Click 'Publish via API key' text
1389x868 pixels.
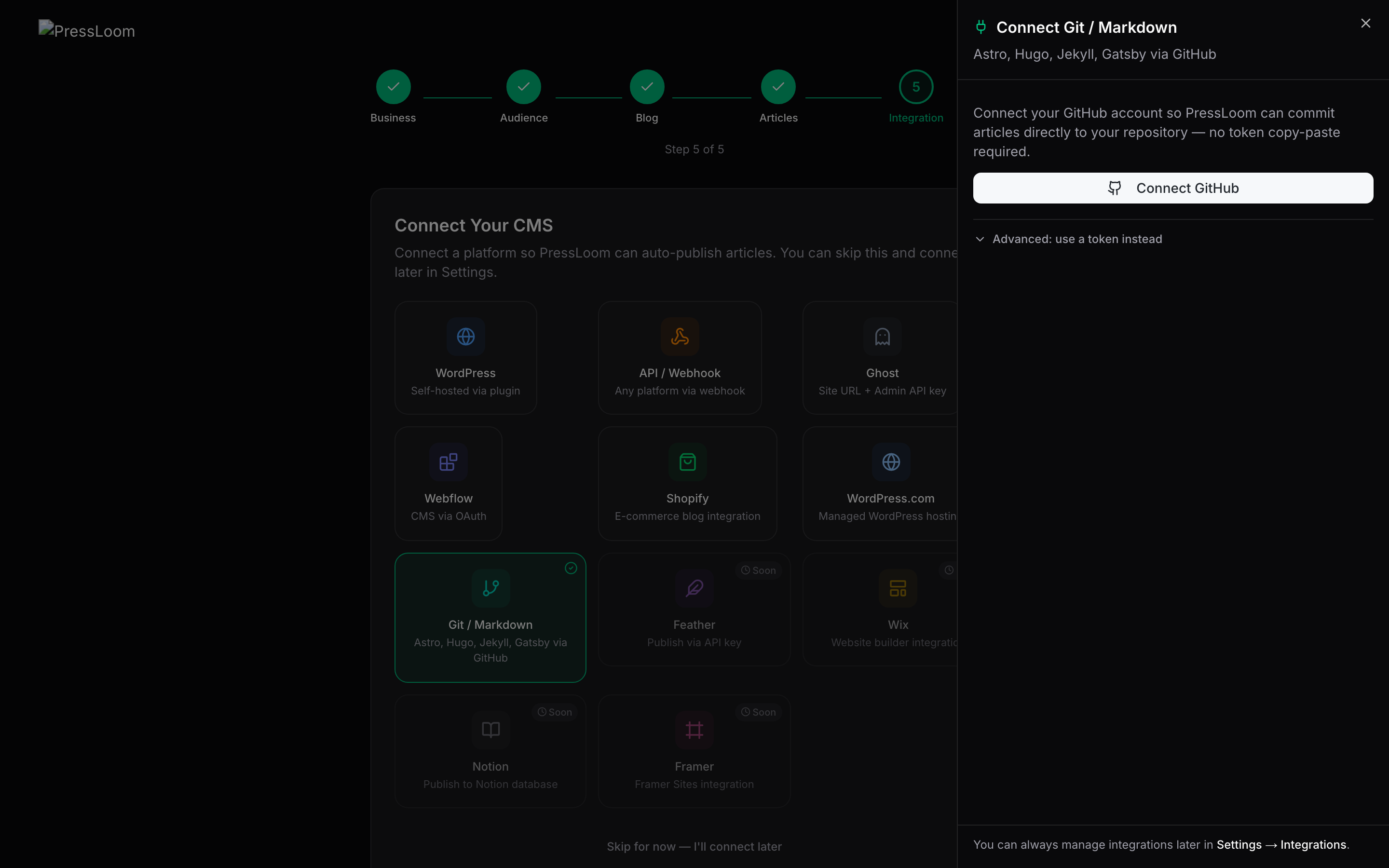tap(694, 642)
